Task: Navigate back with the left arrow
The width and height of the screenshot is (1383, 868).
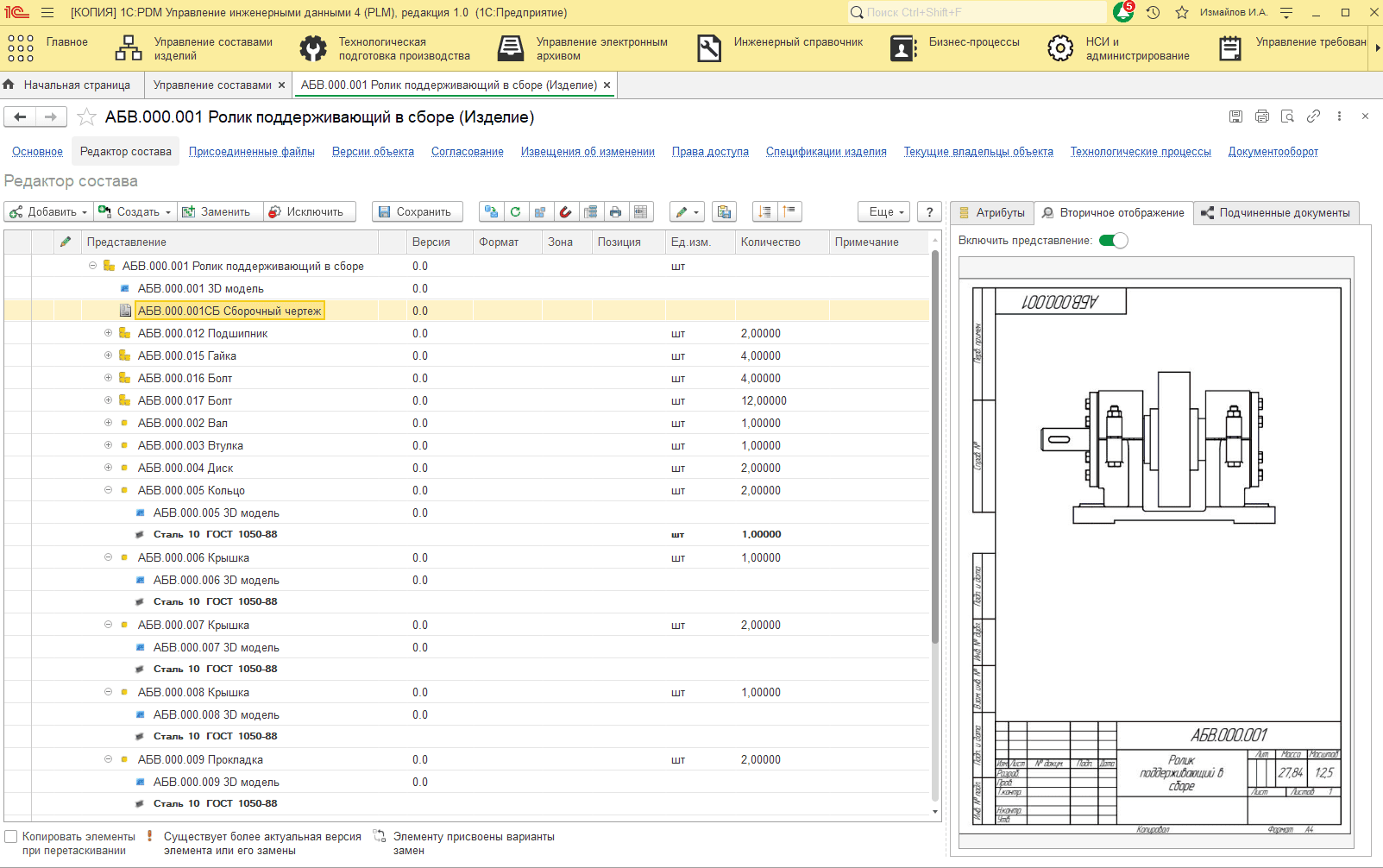Action: [21, 116]
